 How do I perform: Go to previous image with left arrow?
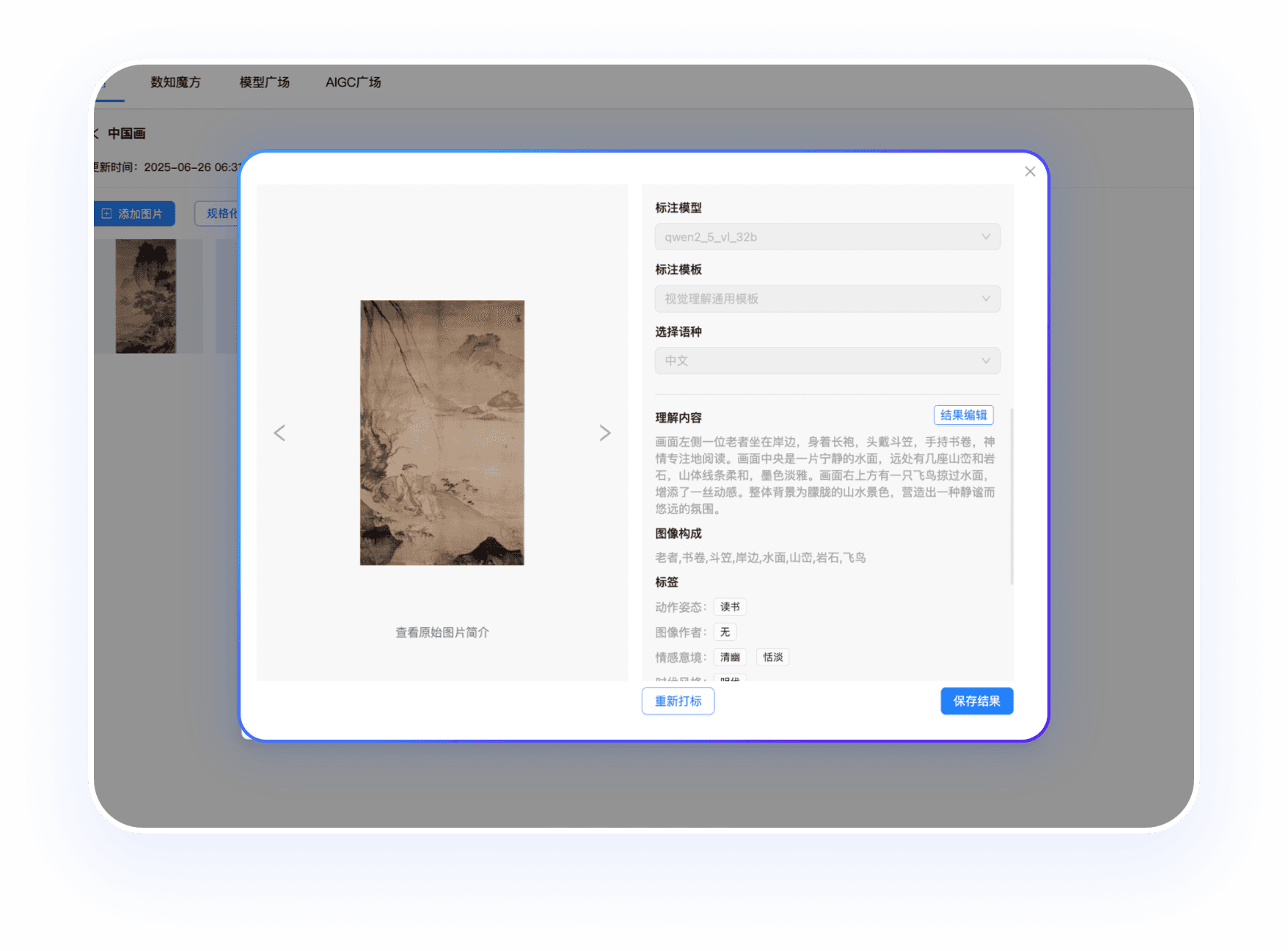coord(279,433)
